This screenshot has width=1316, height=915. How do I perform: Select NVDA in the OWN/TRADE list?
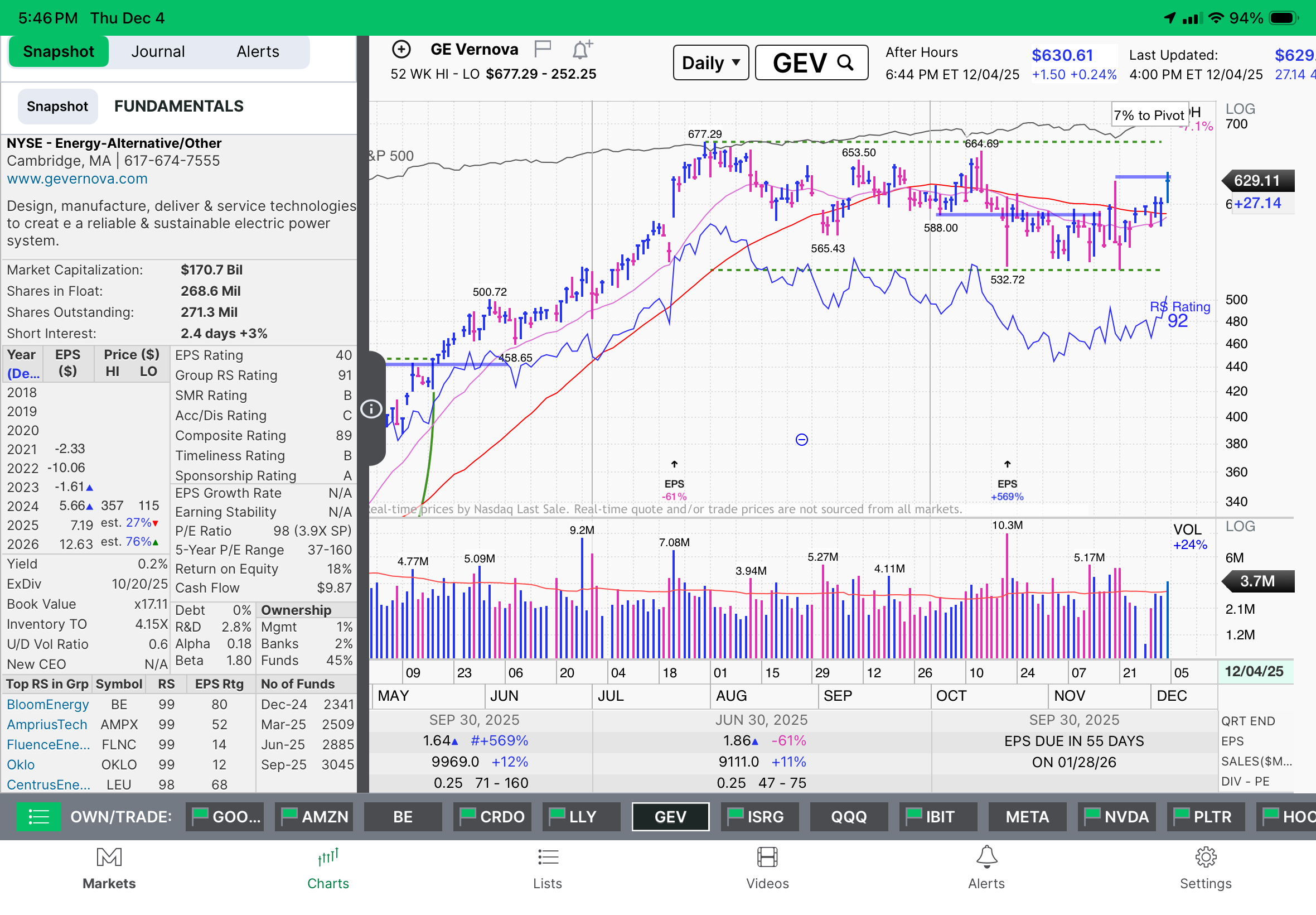(x=1116, y=816)
